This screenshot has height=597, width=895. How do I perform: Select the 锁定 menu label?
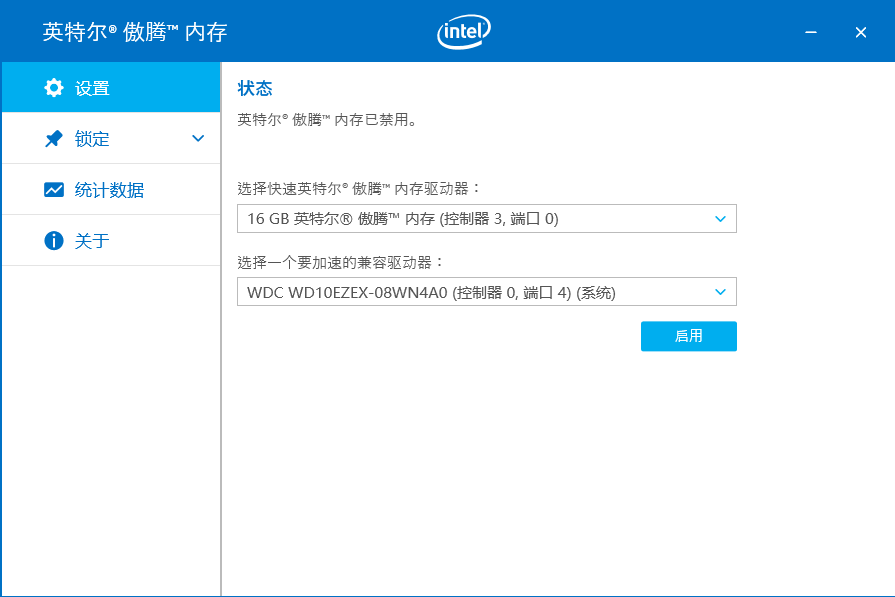tap(92, 139)
